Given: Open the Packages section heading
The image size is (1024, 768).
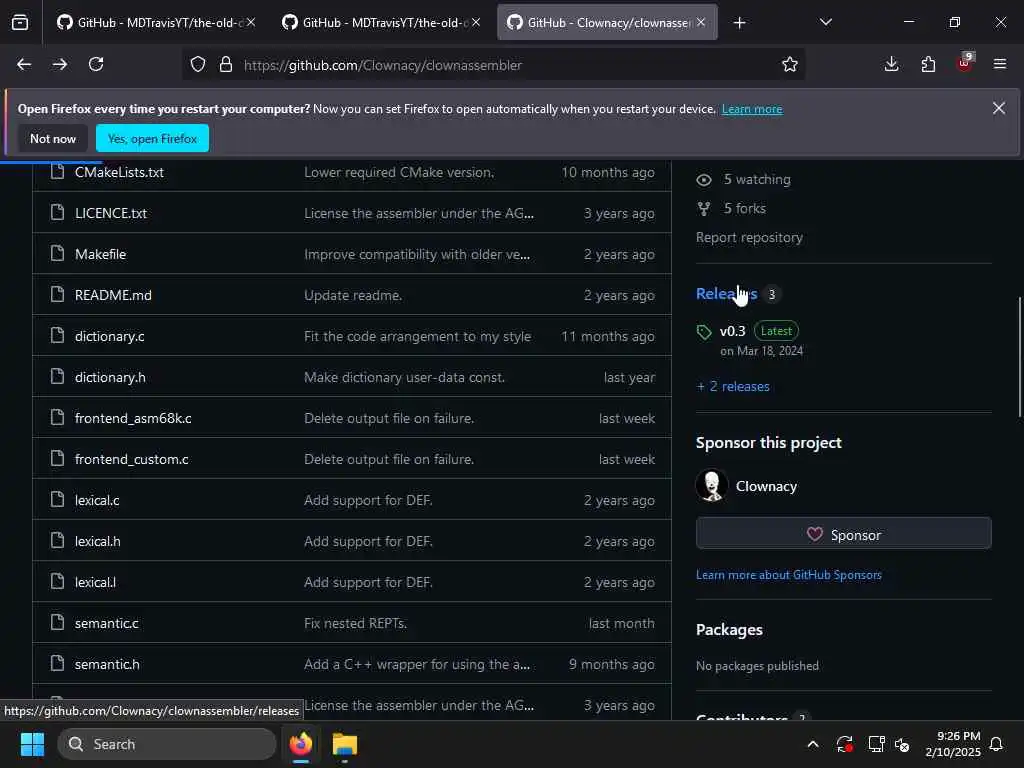Looking at the screenshot, I should 729,630.
